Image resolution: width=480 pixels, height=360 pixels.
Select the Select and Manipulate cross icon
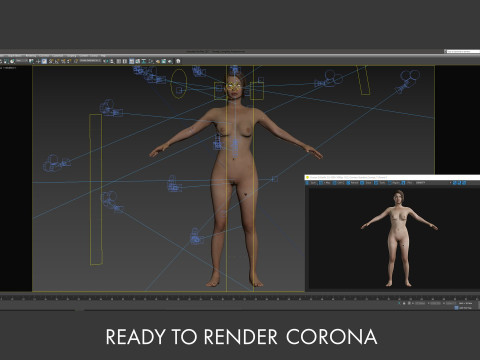coord(38,61)
